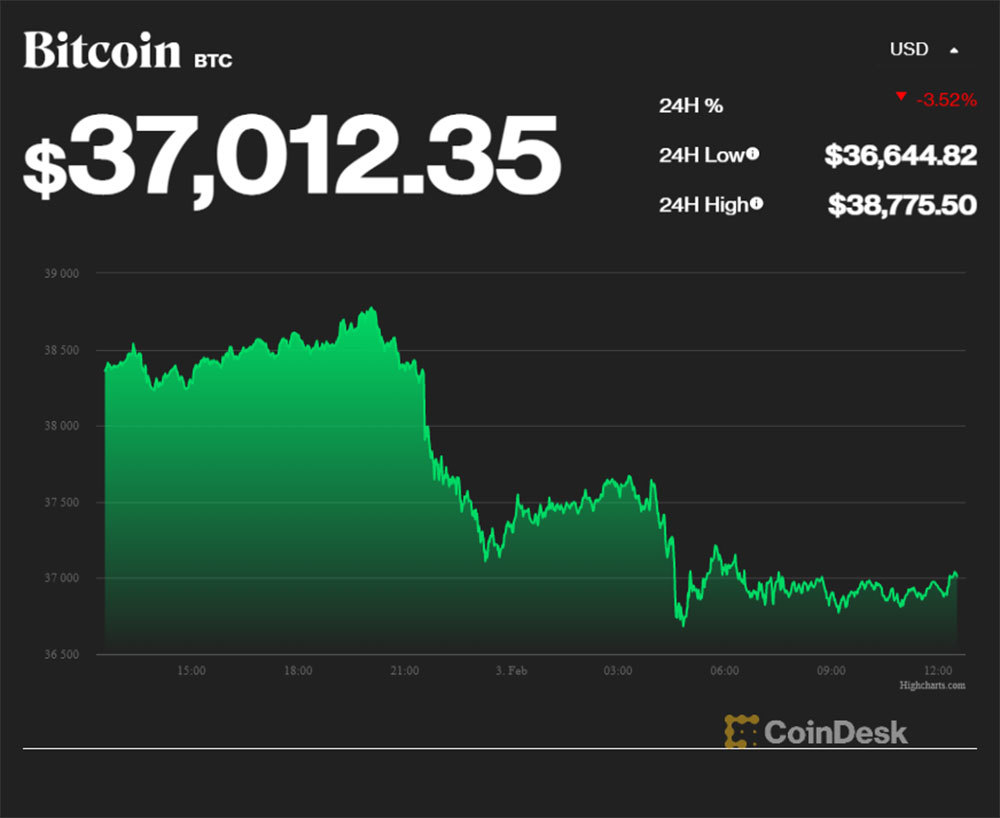The image size is (1000, 818).
Task: Click the info icon beside 24H Low
Action: pyautogui.click(x=752, y=154)
